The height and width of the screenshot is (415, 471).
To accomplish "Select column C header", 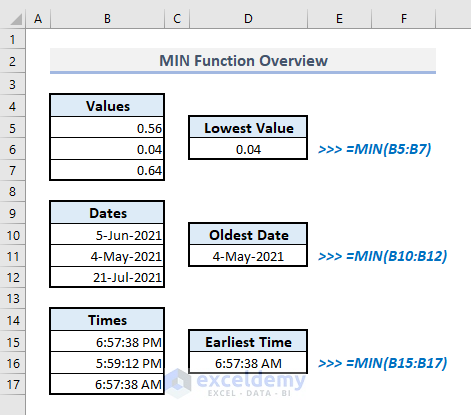I will click(x=177, y=19).
